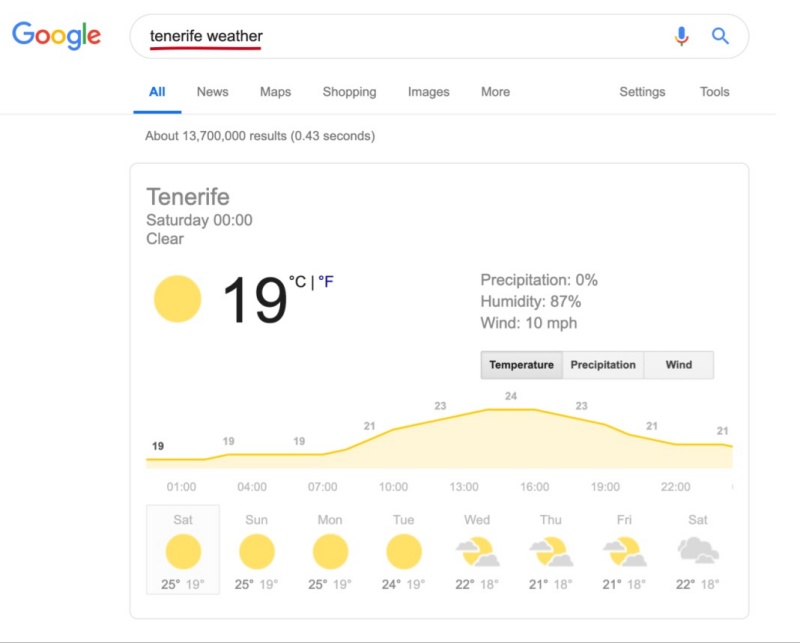
Task: Select Thursday's partly cloudy icon
Action: pyautogui.click(x=551, y=552)
